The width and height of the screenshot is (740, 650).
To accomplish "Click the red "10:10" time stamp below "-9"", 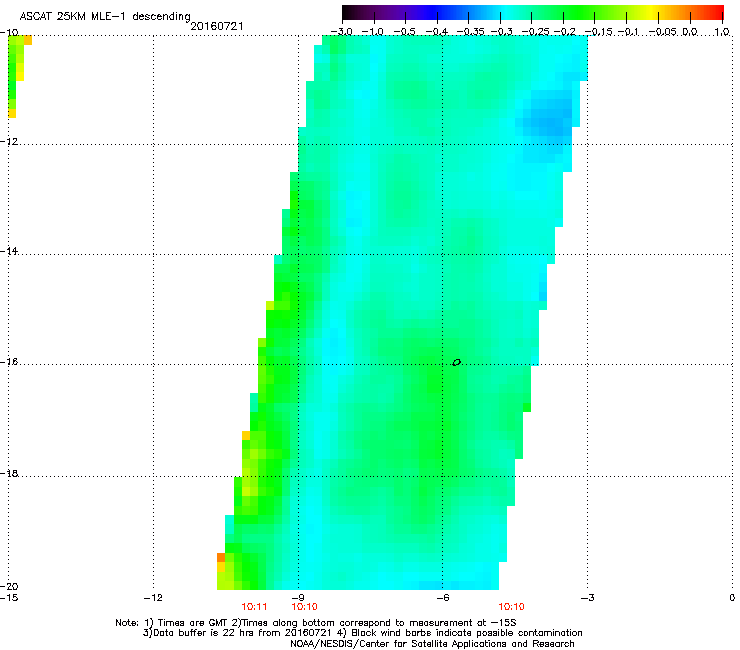I will (304, 607).
